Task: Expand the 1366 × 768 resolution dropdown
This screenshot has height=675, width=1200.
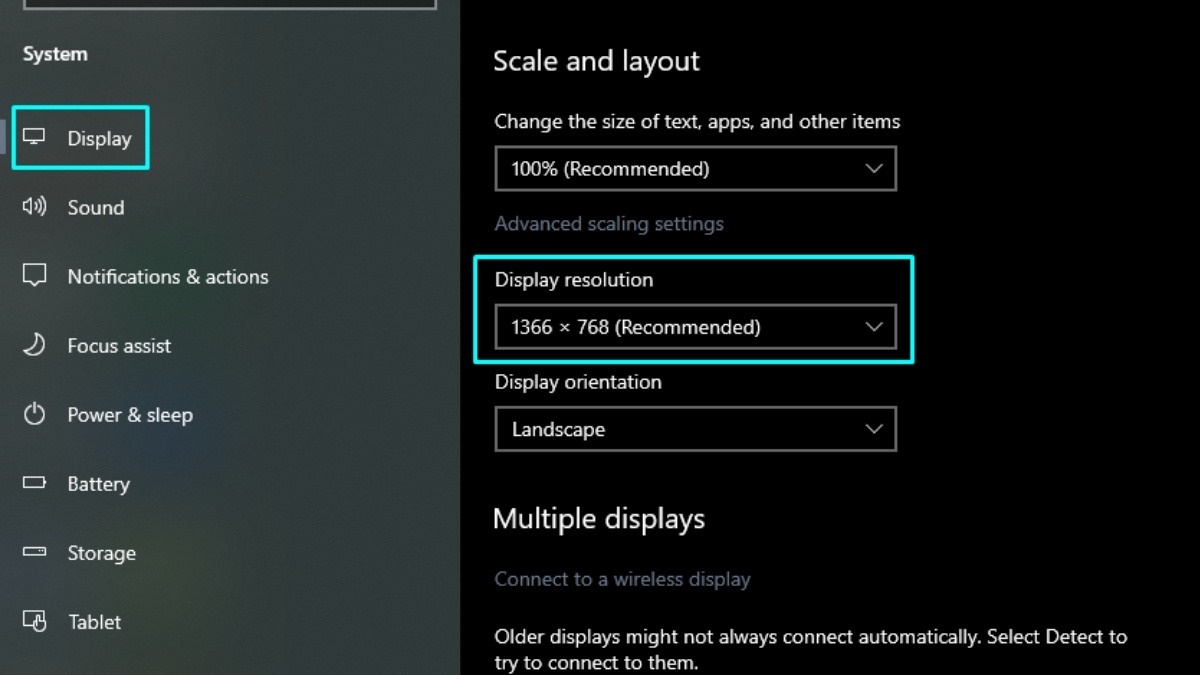Action: pos(696,327)
